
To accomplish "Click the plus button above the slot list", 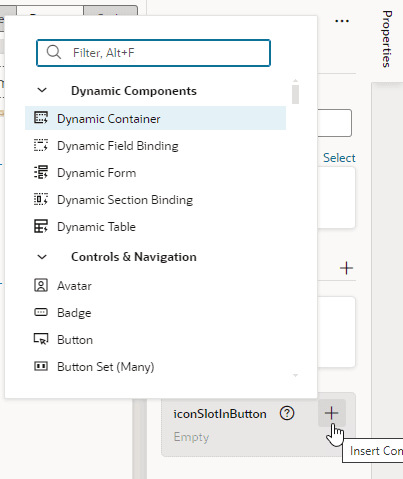I will (346, 268).
